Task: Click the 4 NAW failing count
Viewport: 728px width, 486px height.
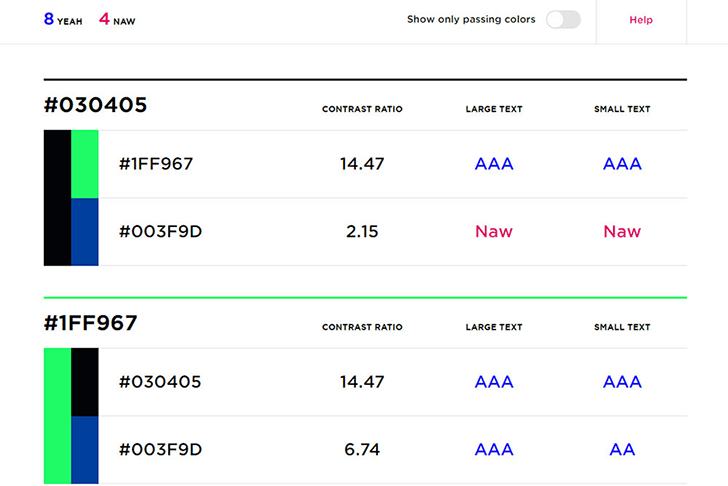Action: (x=117, y=20)
